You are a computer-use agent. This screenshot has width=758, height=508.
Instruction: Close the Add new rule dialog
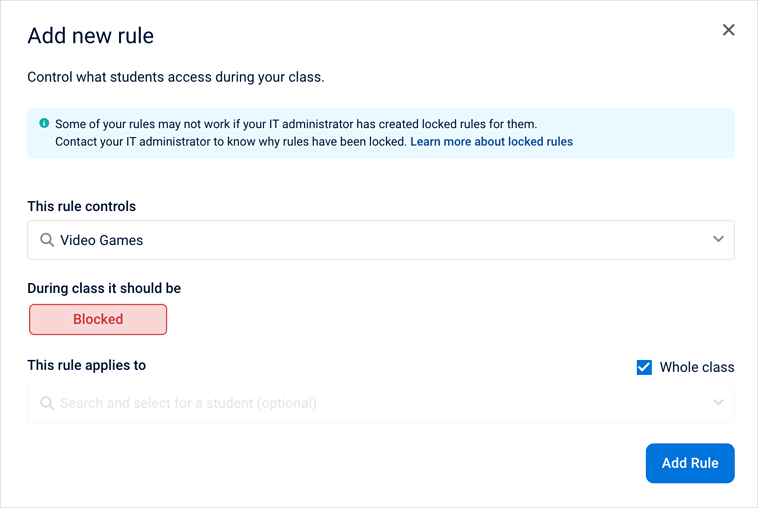point(729,30)
